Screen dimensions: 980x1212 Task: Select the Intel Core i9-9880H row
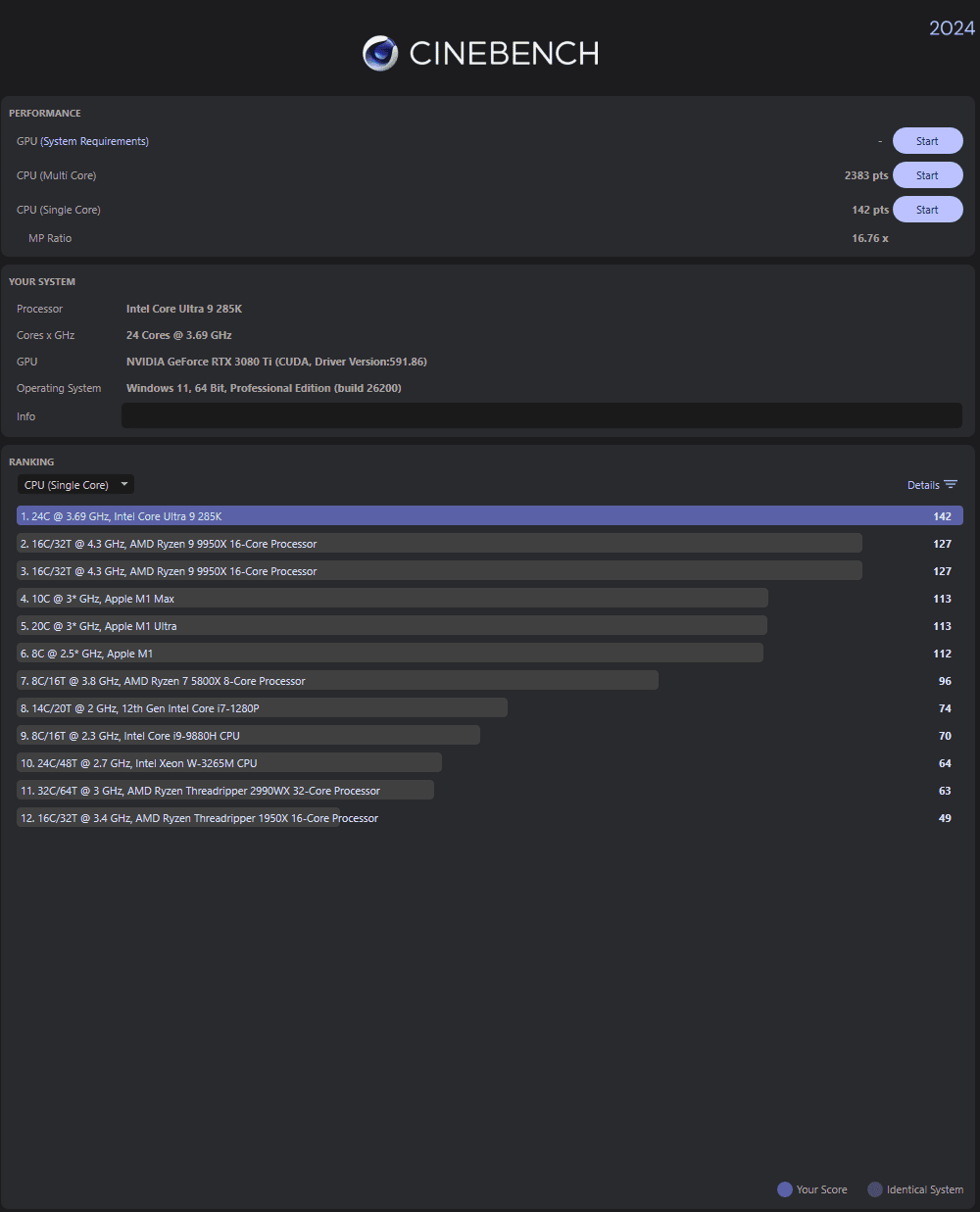[490, 736]
